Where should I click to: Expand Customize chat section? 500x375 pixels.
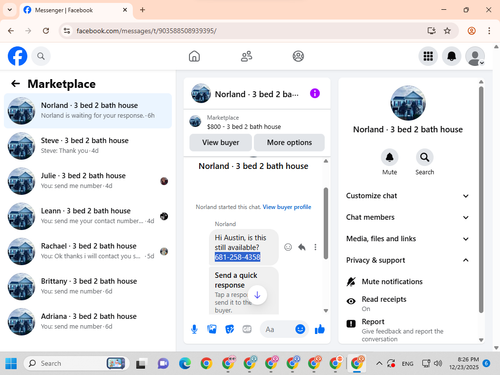408,196
